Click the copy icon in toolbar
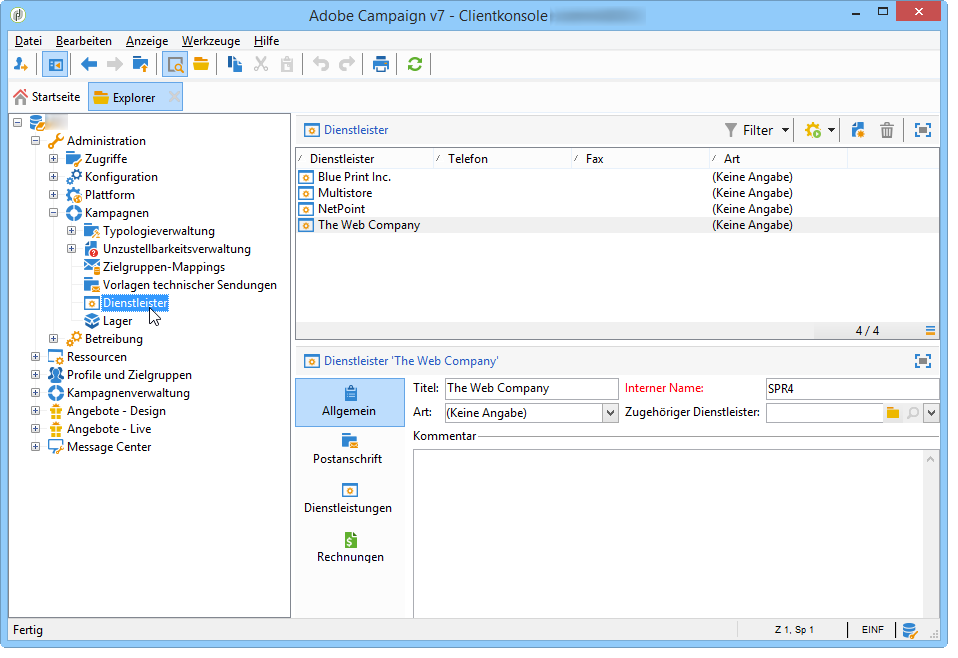The image size is (958, 658). click(235, 64)
